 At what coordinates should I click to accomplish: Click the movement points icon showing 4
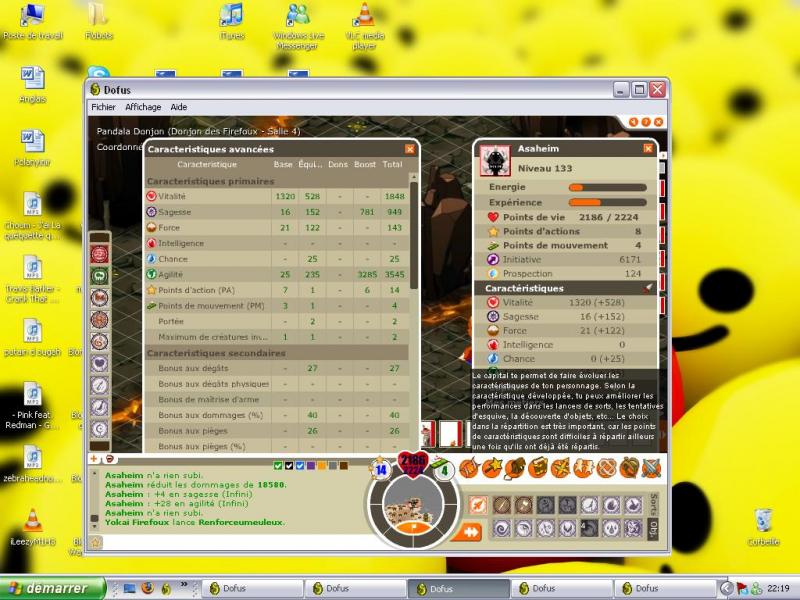[x=443, y=469]
